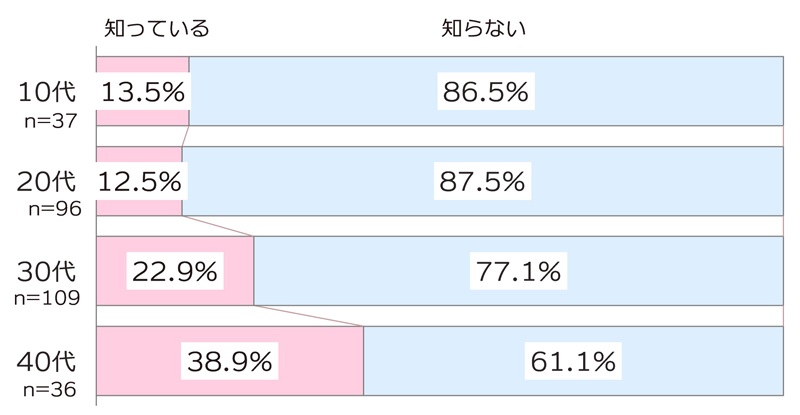The image size is (800, 415).
Task: Click the 知っている legend label
Action: point(157,28)
